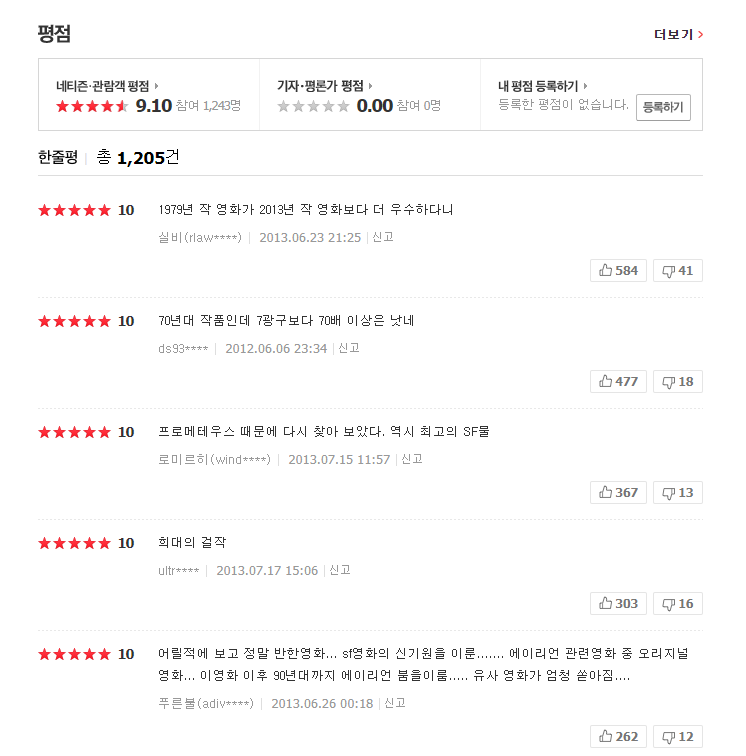Open 로미르히 reviewer profile
The height and width of the screenshot is (756, 746).
(214, 460)
